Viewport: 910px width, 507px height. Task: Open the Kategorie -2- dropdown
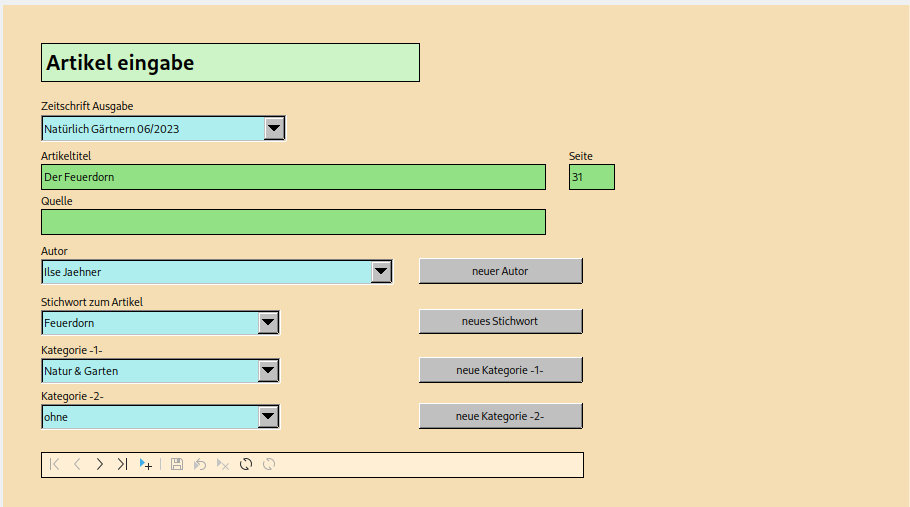pyautogui.click(x=268, y=416)
